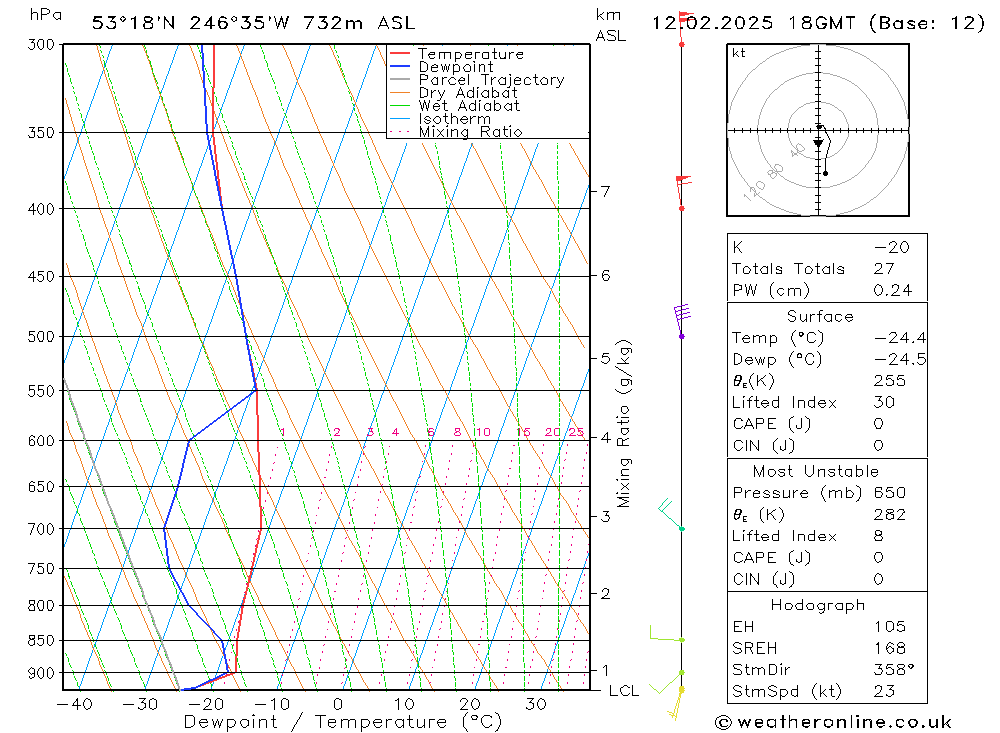Image resolution: width=1000 pixels, height=733 pixels.
Task: Click the -40 temperature axis label
Action: click(x=75, y=704)
